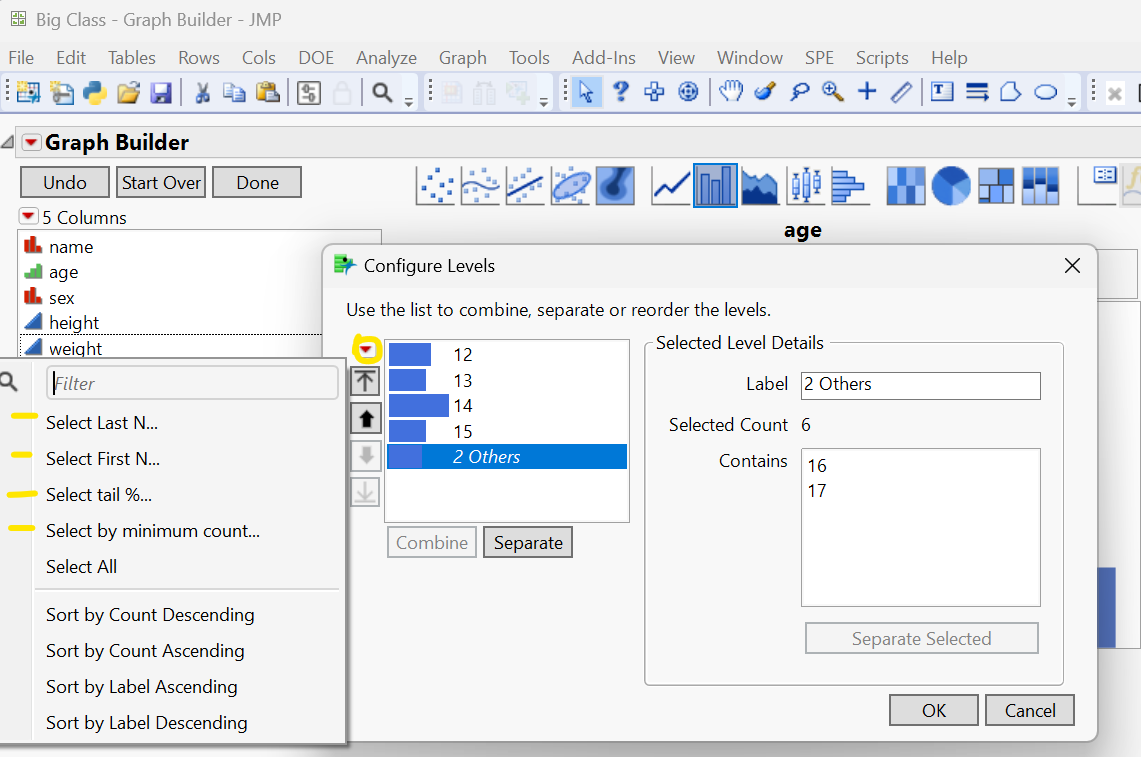The image size is (1141, 757).
Task: Choose the Line of Fit element
Action: (x=525, y=185)
